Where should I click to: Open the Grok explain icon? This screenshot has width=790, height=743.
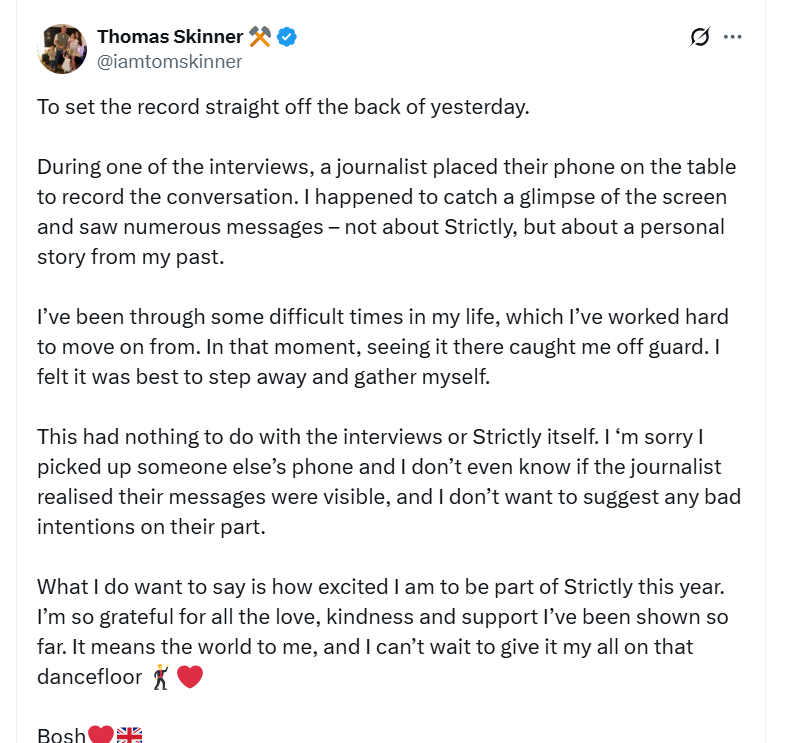point(700,38)
